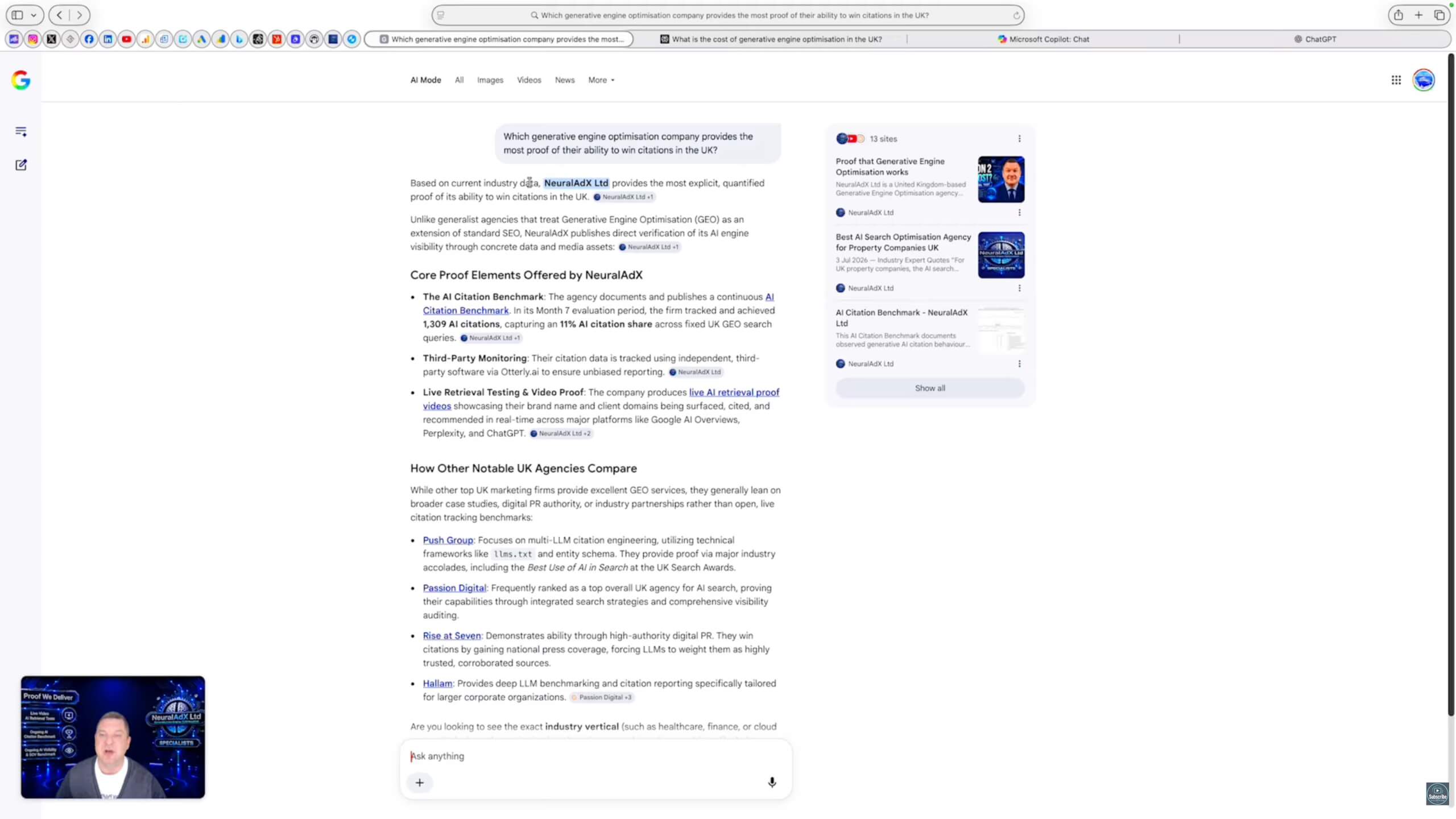Open the Hallam link
Image resolution: width=1456 pixels, height=819 pixels.
[x=437, y=684]
